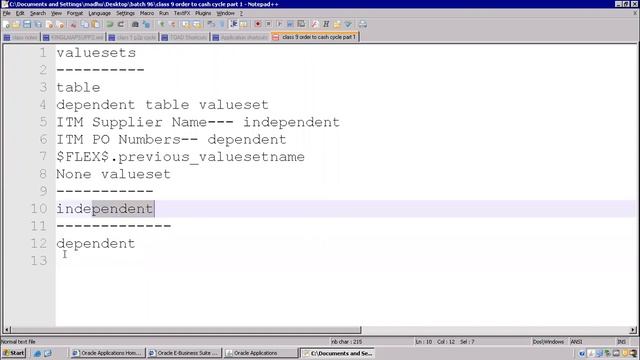Click the horizontal scrollbar thumb
Viewport: 640px width, 360px height.
[186, 330]
